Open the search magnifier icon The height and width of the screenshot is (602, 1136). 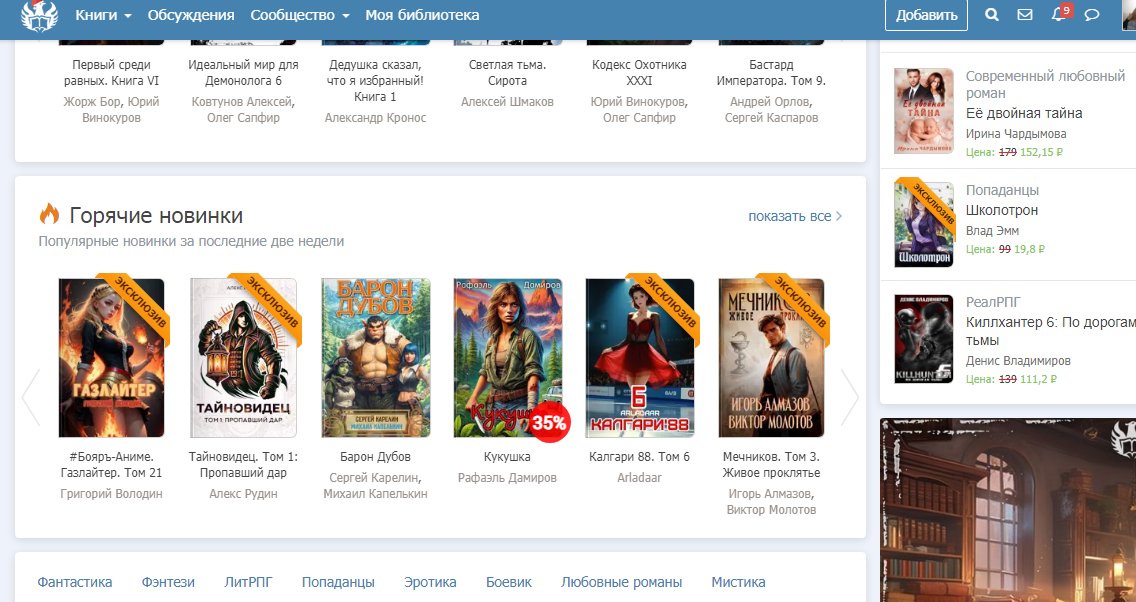(992, 14)
